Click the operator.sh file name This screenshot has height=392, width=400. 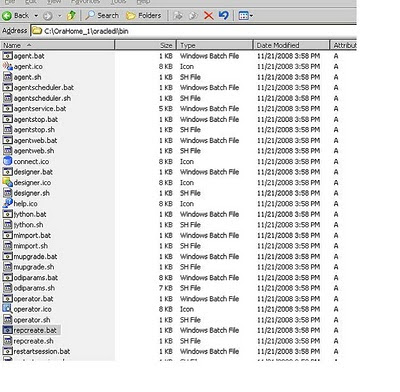[x=32, y=320]
